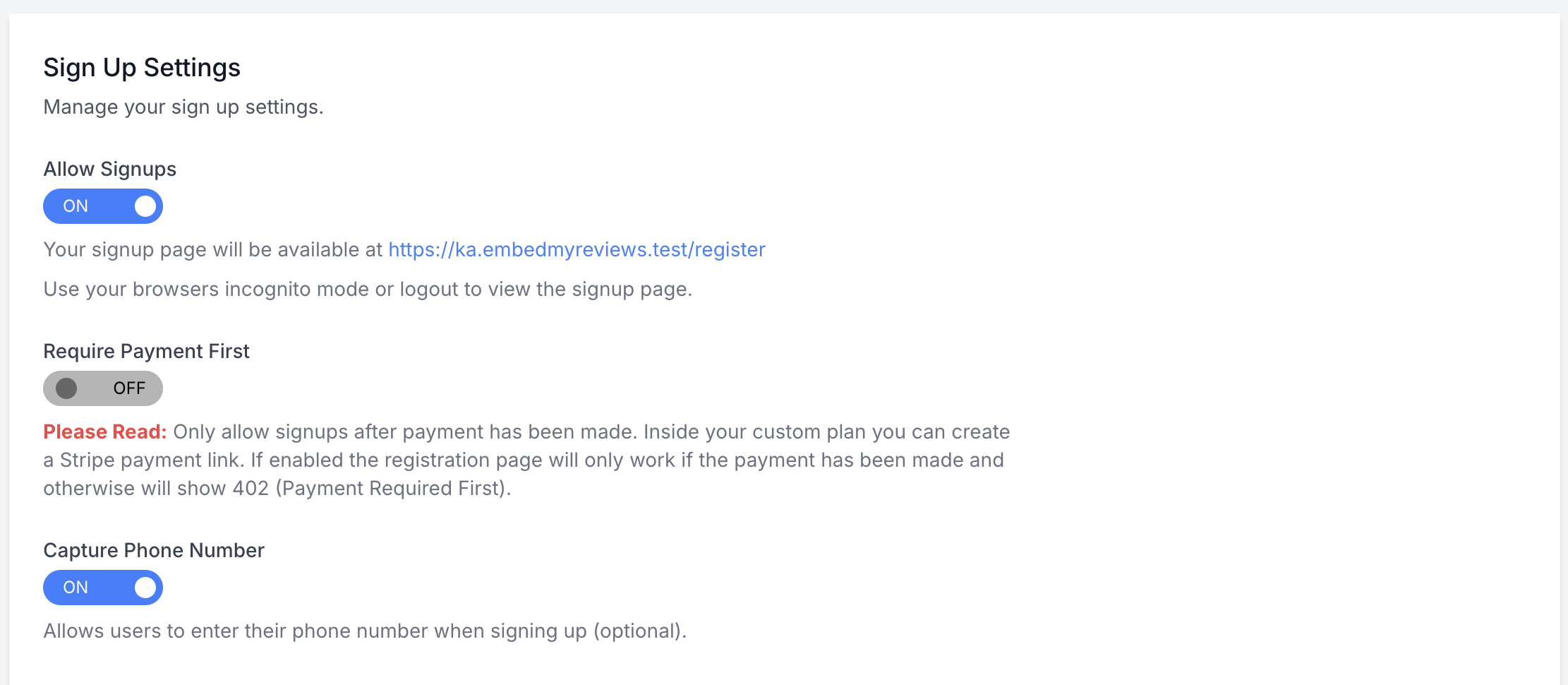Open the ka.embedmyreviews.test/register signup link
Image resolution: width=1568 pixels, height=685 pixels.
(x=577, y=250)
